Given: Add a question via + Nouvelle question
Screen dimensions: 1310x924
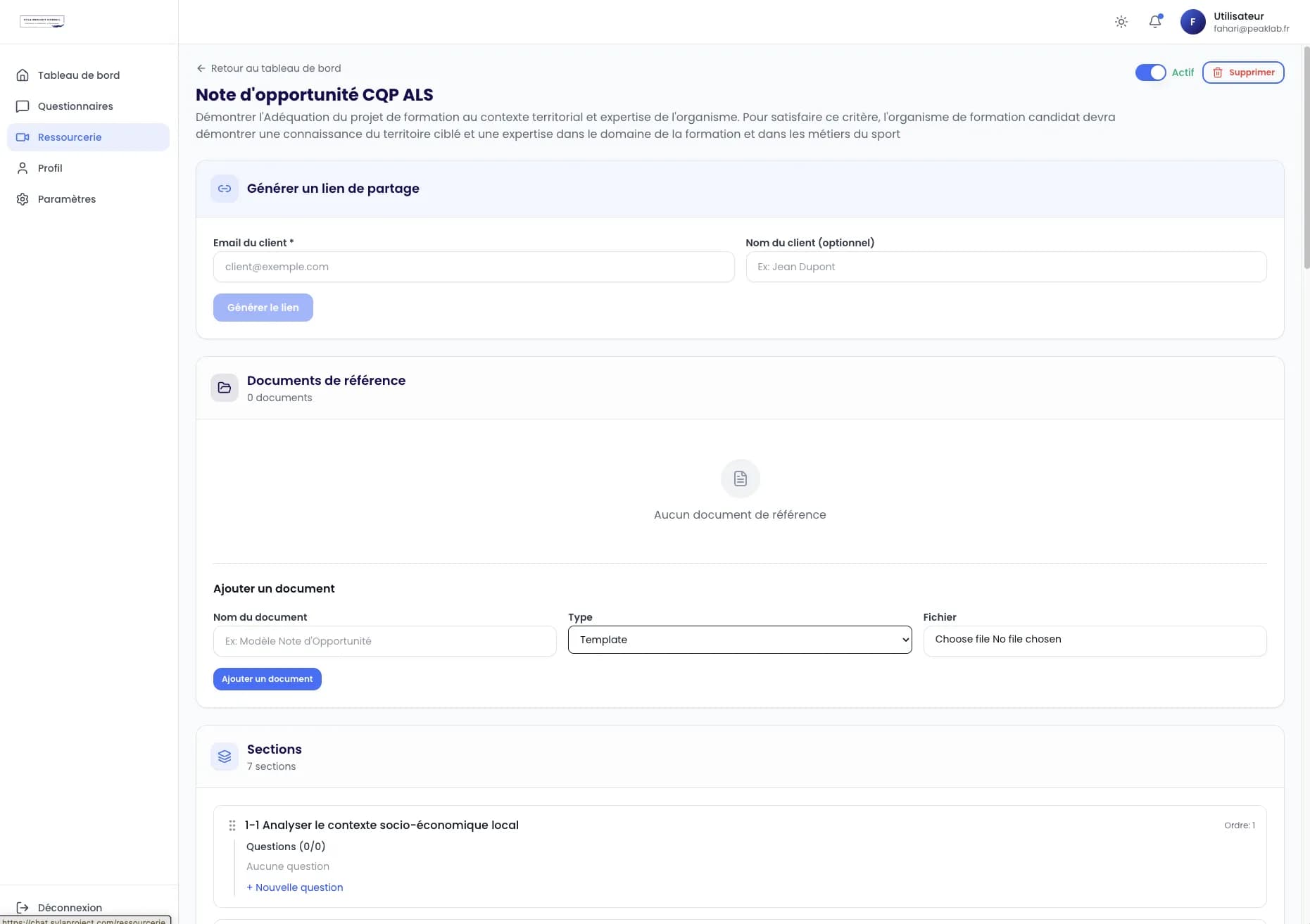Looking at the screenshot, I should pyautogui.click(x=294, y=887).
